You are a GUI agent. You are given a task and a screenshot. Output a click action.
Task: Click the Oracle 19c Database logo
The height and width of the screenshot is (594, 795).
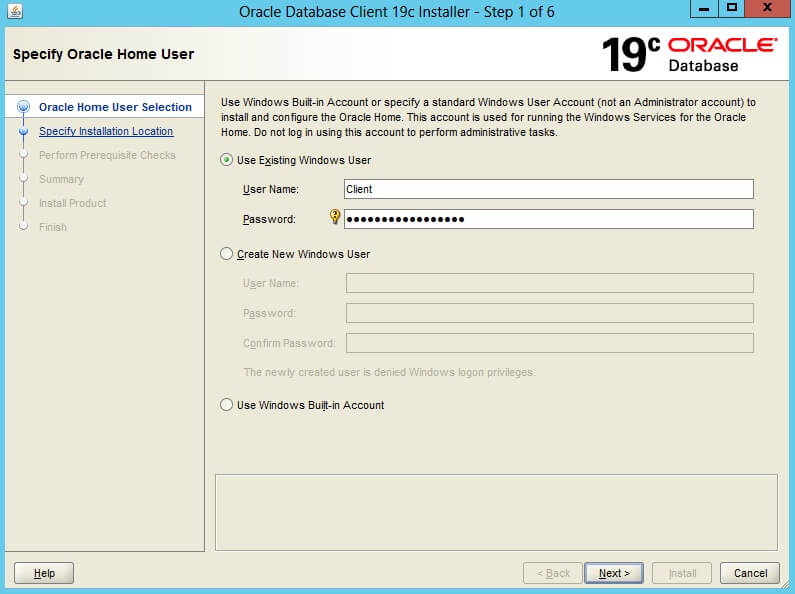point(689,54)
